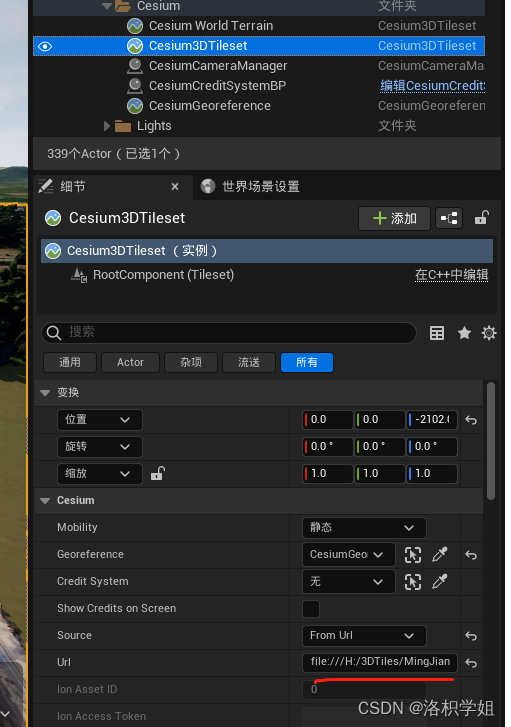Open Source From Url dropdown
511x727 pixels.
pos(364,636)
